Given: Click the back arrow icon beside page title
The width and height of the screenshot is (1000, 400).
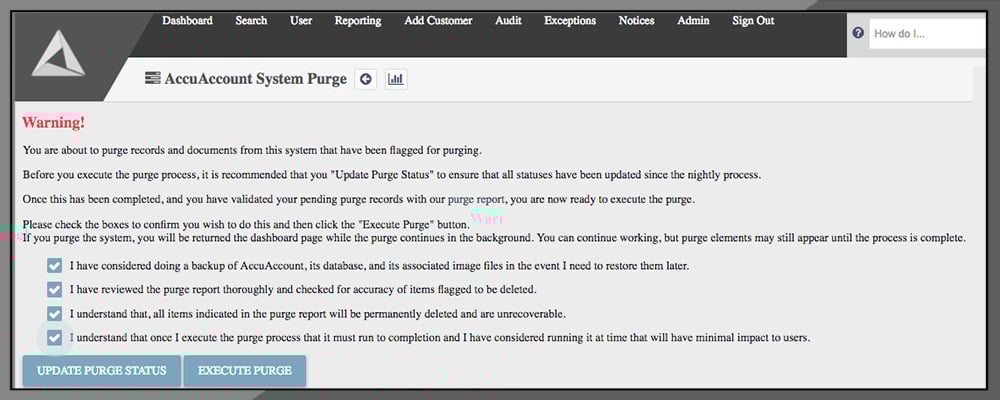Looking at the screenshot, I should click(366, 79).
